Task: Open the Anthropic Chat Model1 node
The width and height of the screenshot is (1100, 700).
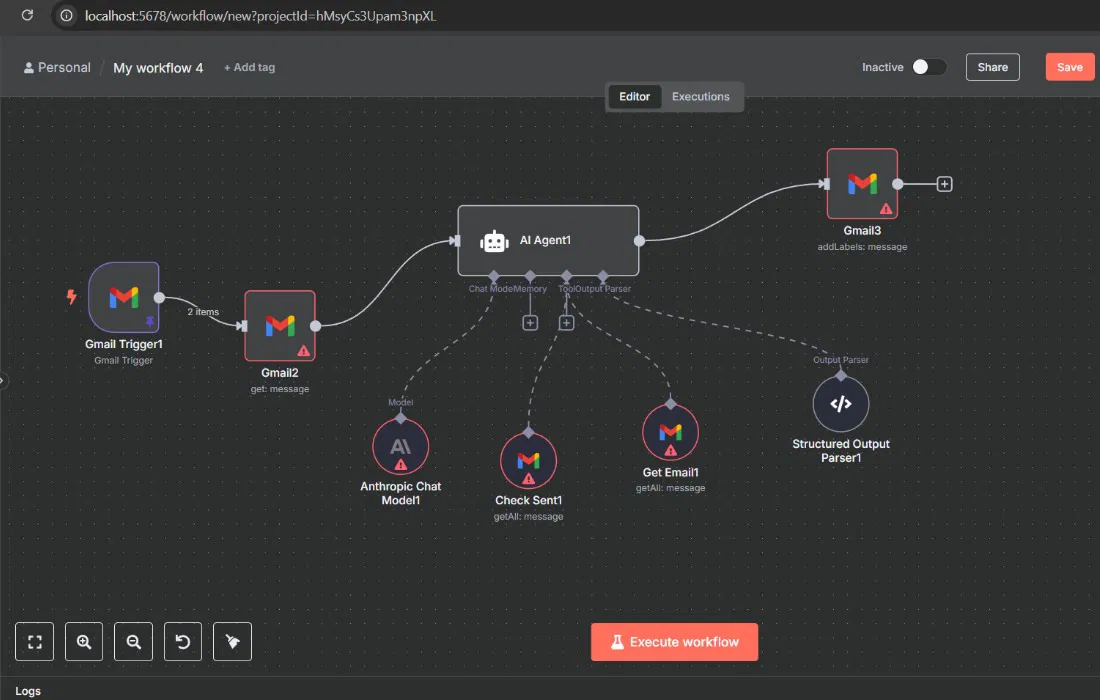Action: [x=400, y=447]
